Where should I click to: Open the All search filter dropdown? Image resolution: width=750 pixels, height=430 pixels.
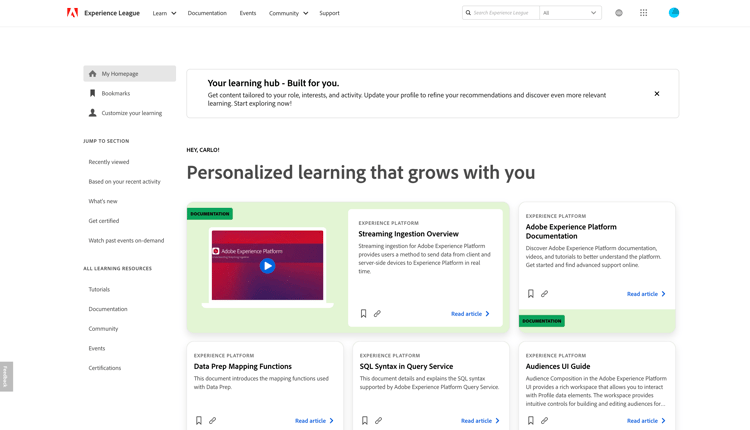pyautogui.click(x=570, y=13)
